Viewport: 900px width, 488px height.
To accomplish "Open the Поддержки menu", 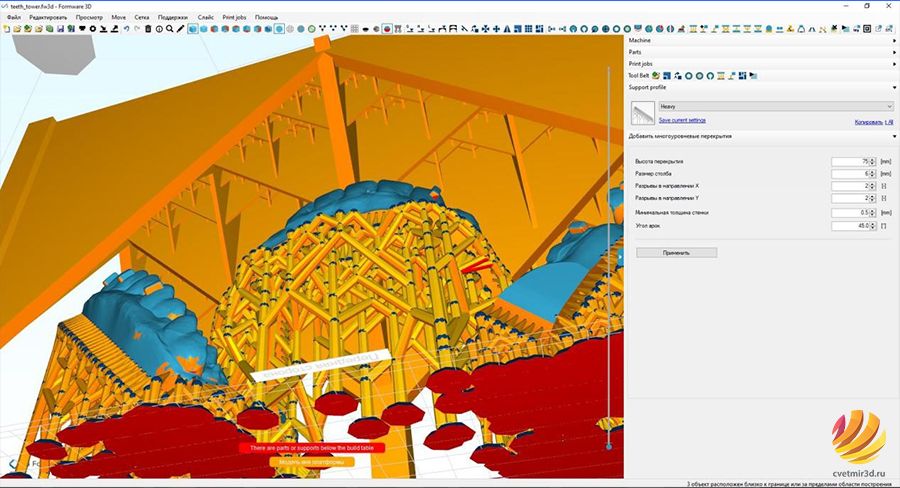I will pos(173,17).
